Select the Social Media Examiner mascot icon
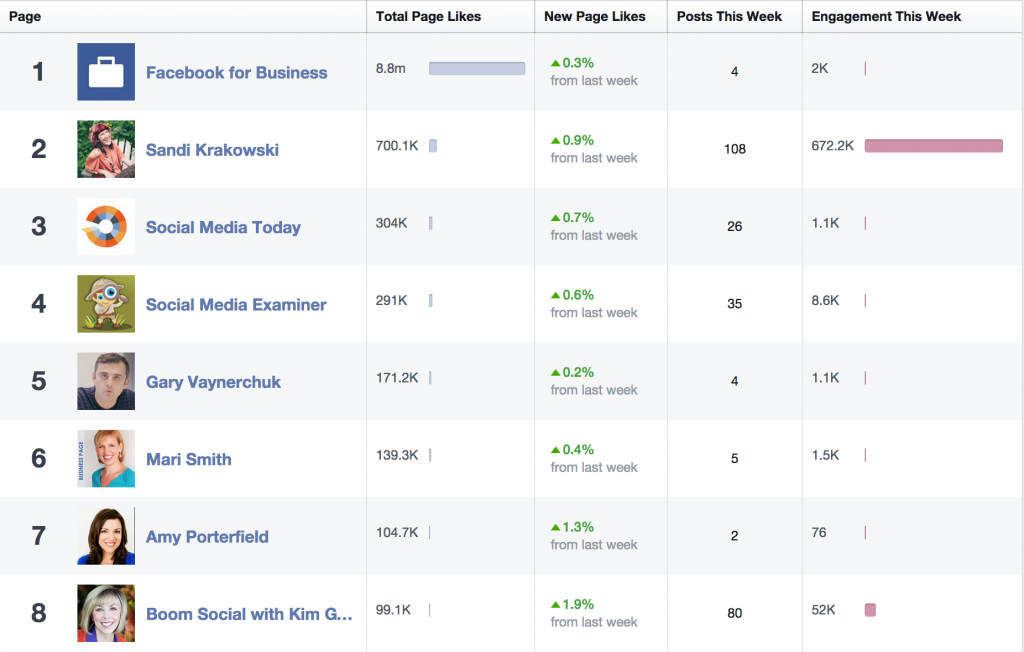The height and width of the screenshot is (652, 1024). pyautogui.click(x=105, y=304)
